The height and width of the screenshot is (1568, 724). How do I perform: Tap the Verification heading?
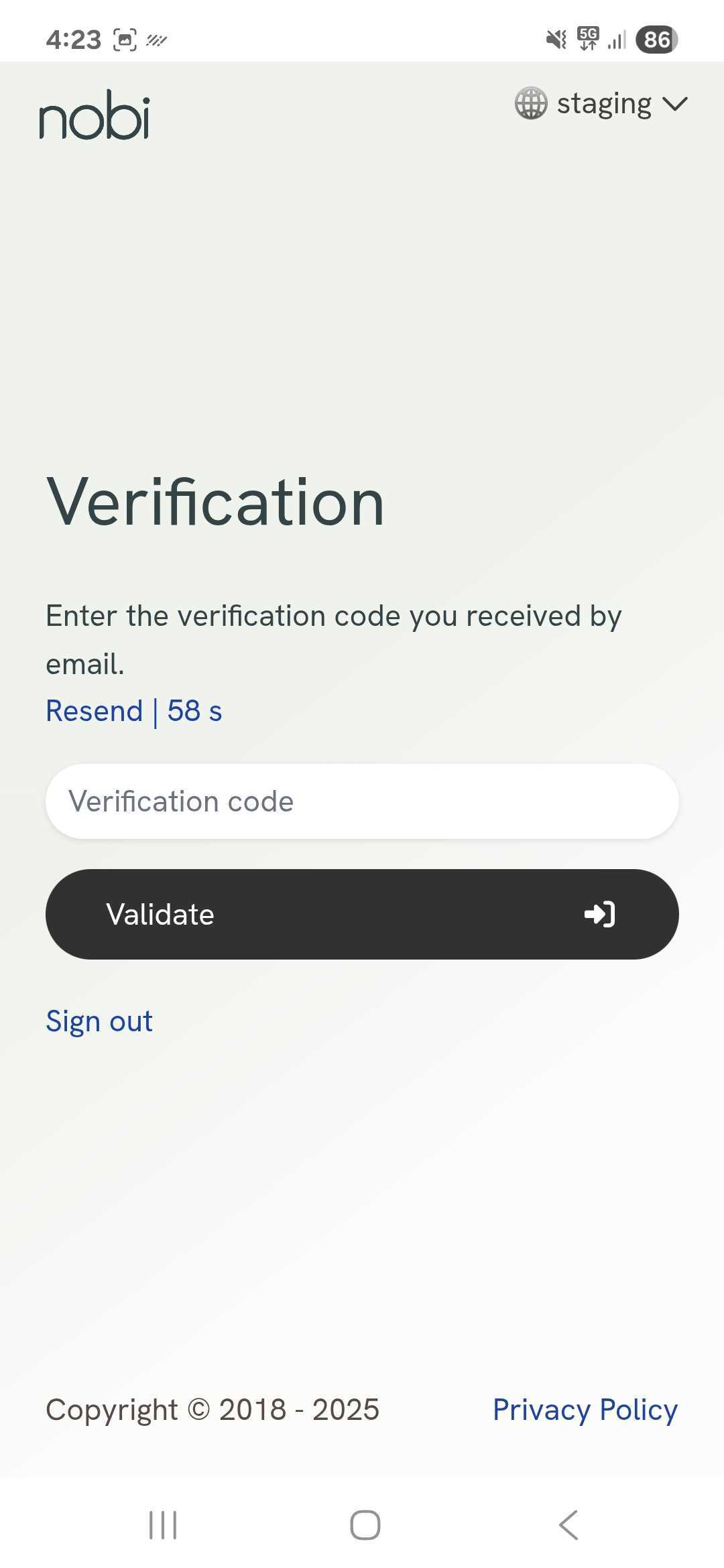(x=215, y=503)
